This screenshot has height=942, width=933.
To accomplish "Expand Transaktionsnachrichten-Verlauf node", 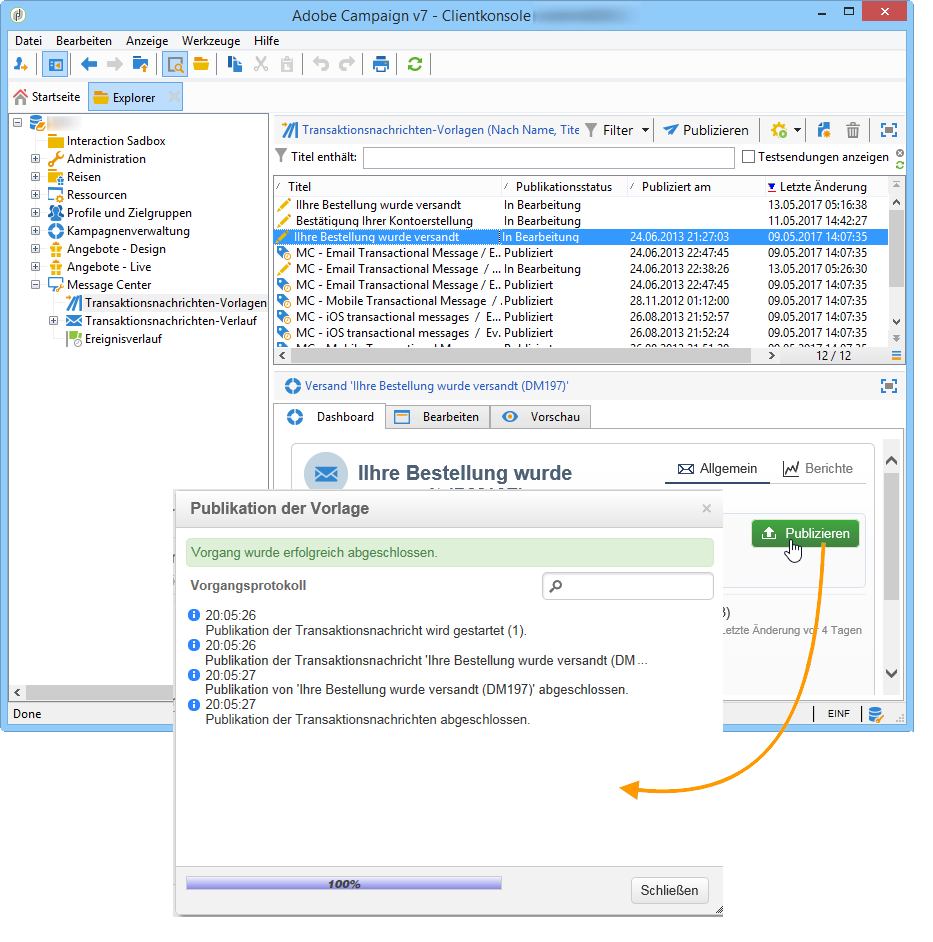I will (x=53, y=321).
